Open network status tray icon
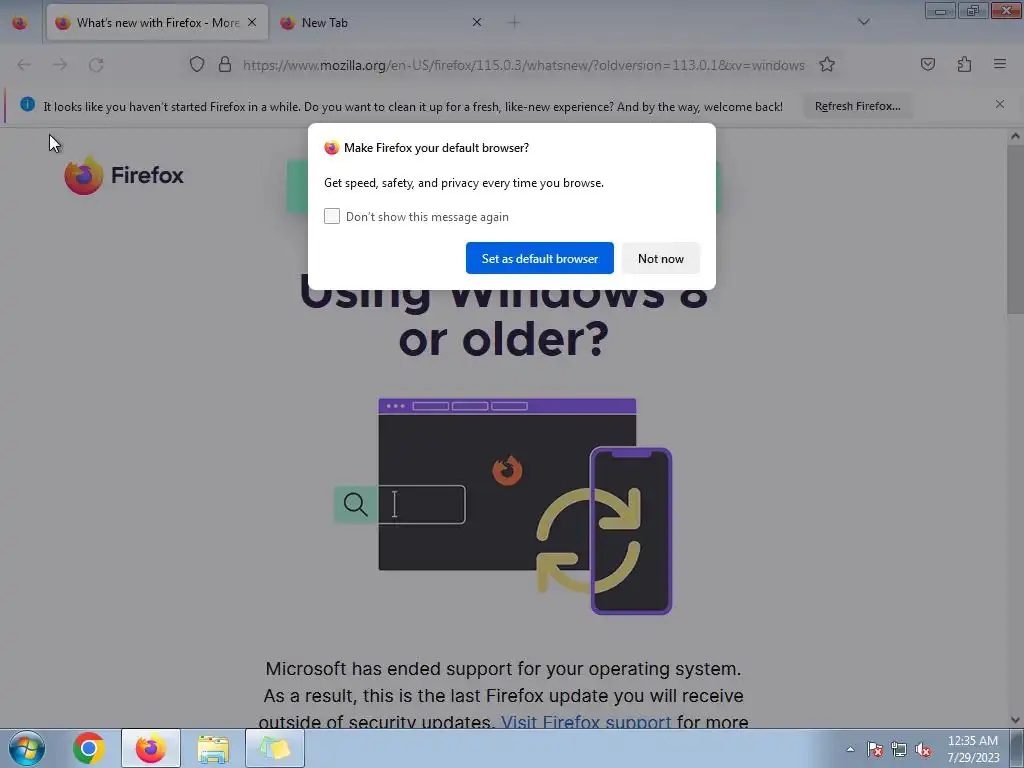1024x768 pixels. (899, 750)
